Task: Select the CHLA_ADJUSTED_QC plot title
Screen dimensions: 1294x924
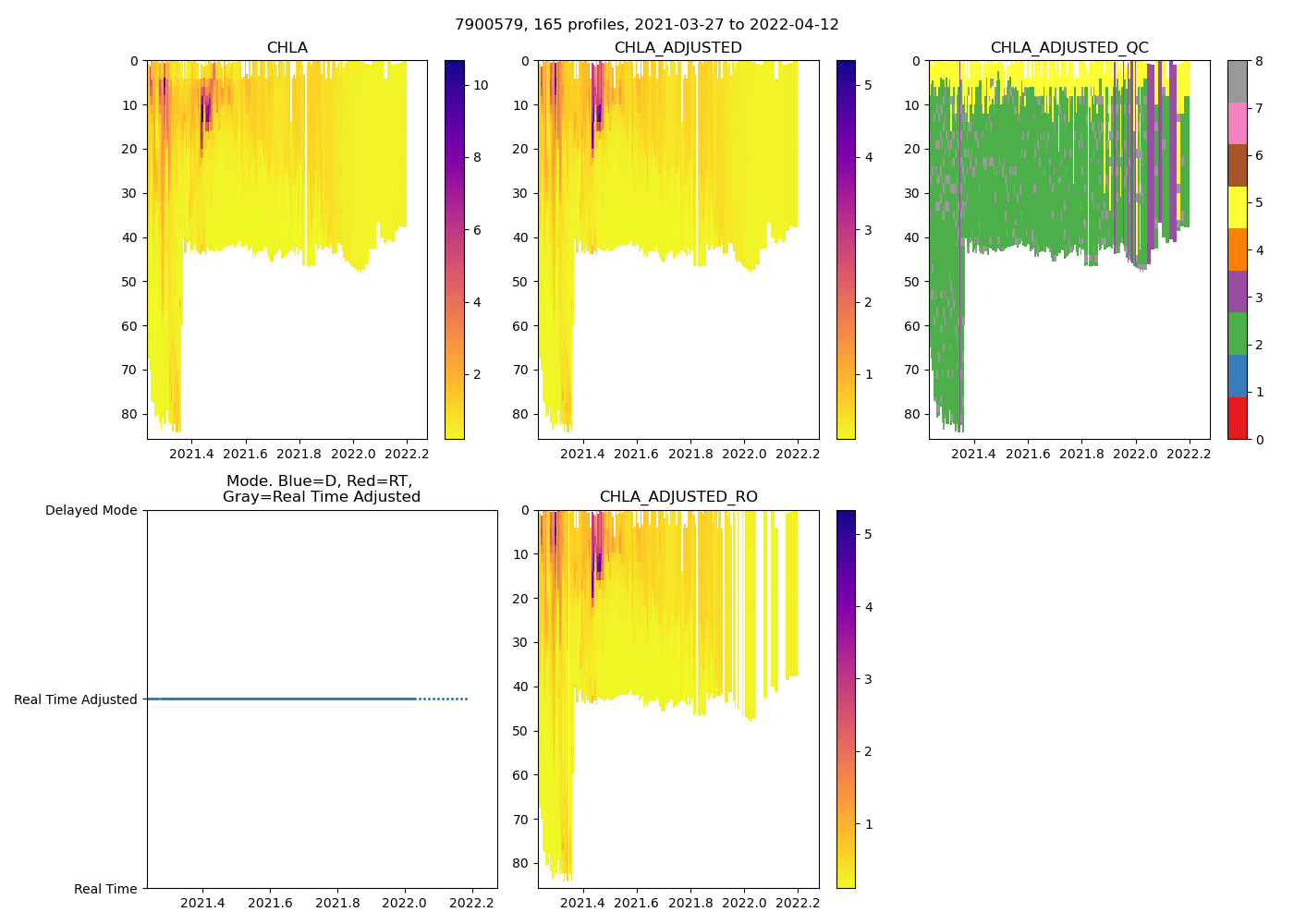Action: pyautogui.click(x=1069, y=48)
